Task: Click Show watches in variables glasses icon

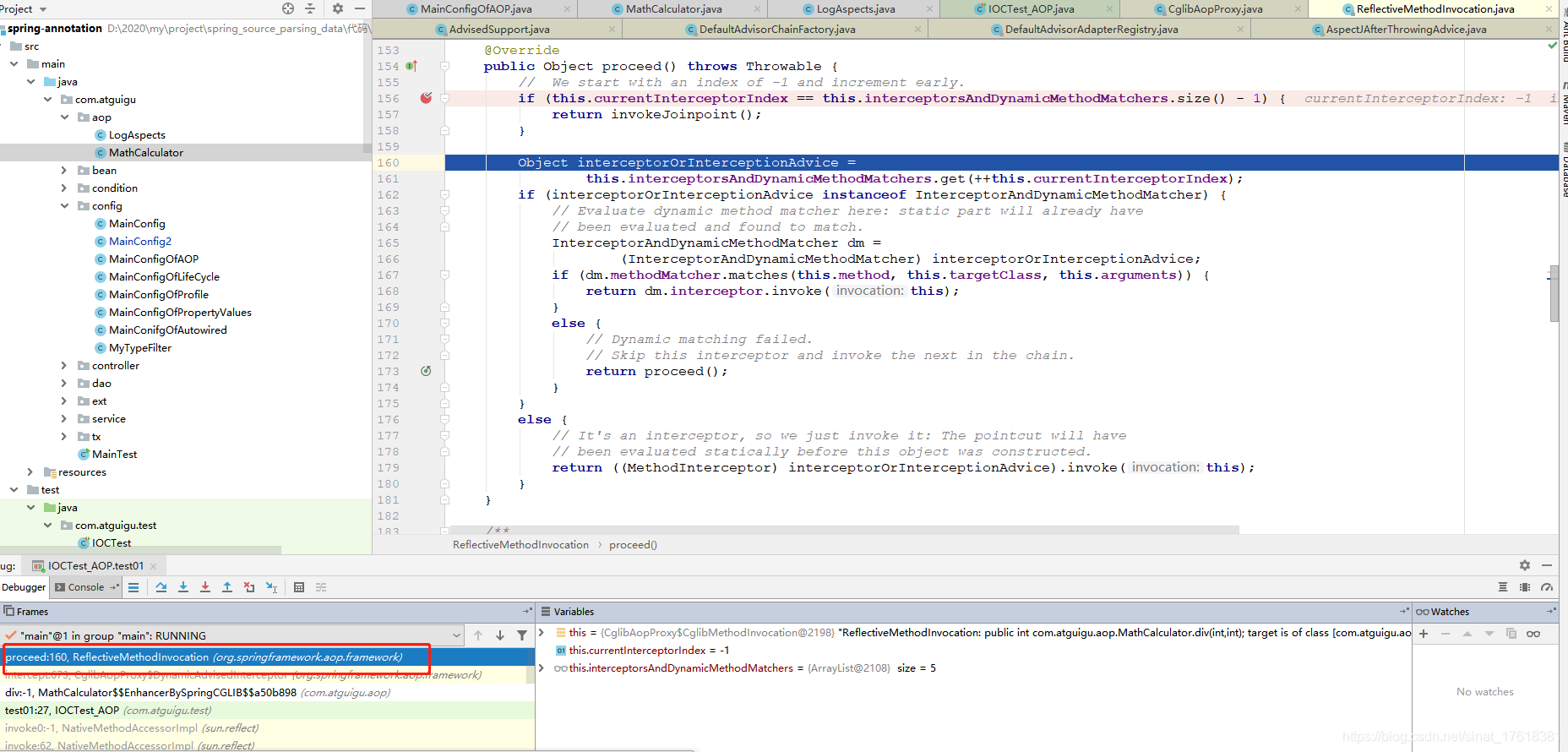Action: click(1533, 634)
